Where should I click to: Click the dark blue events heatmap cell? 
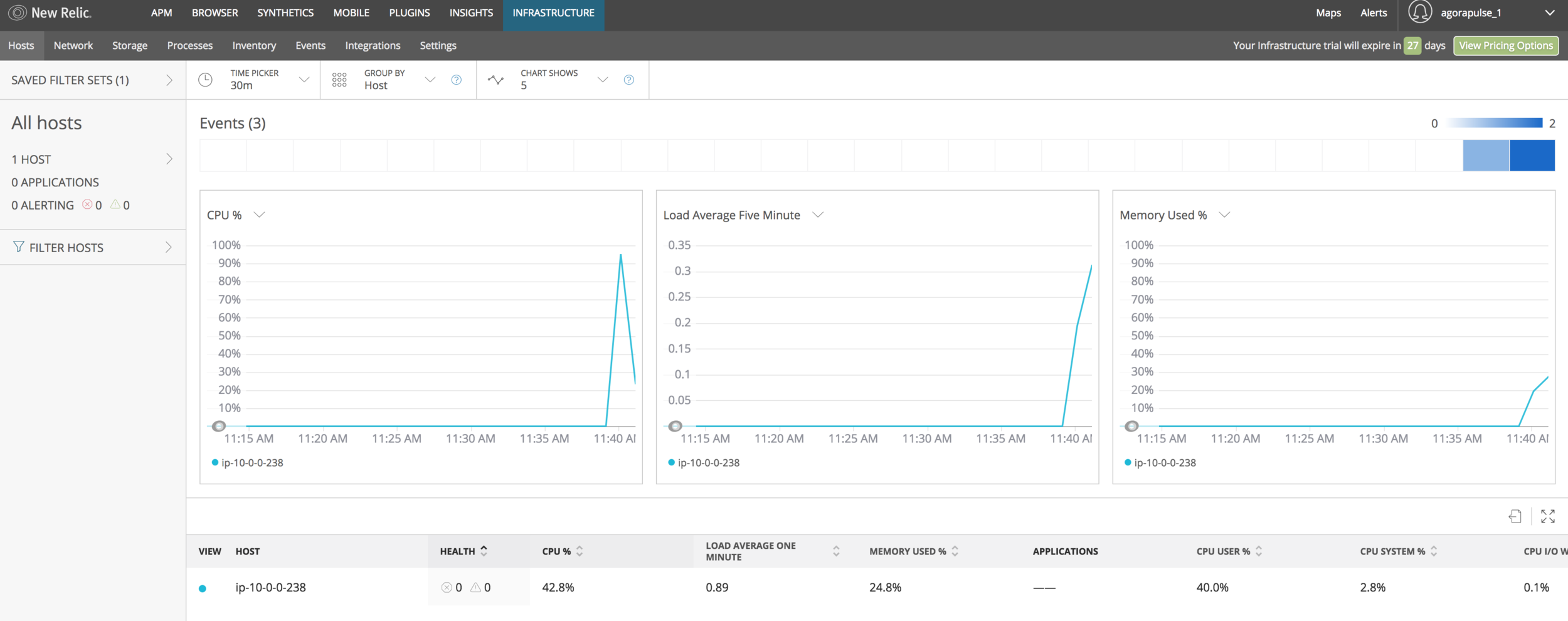[x=1532, y=156]
